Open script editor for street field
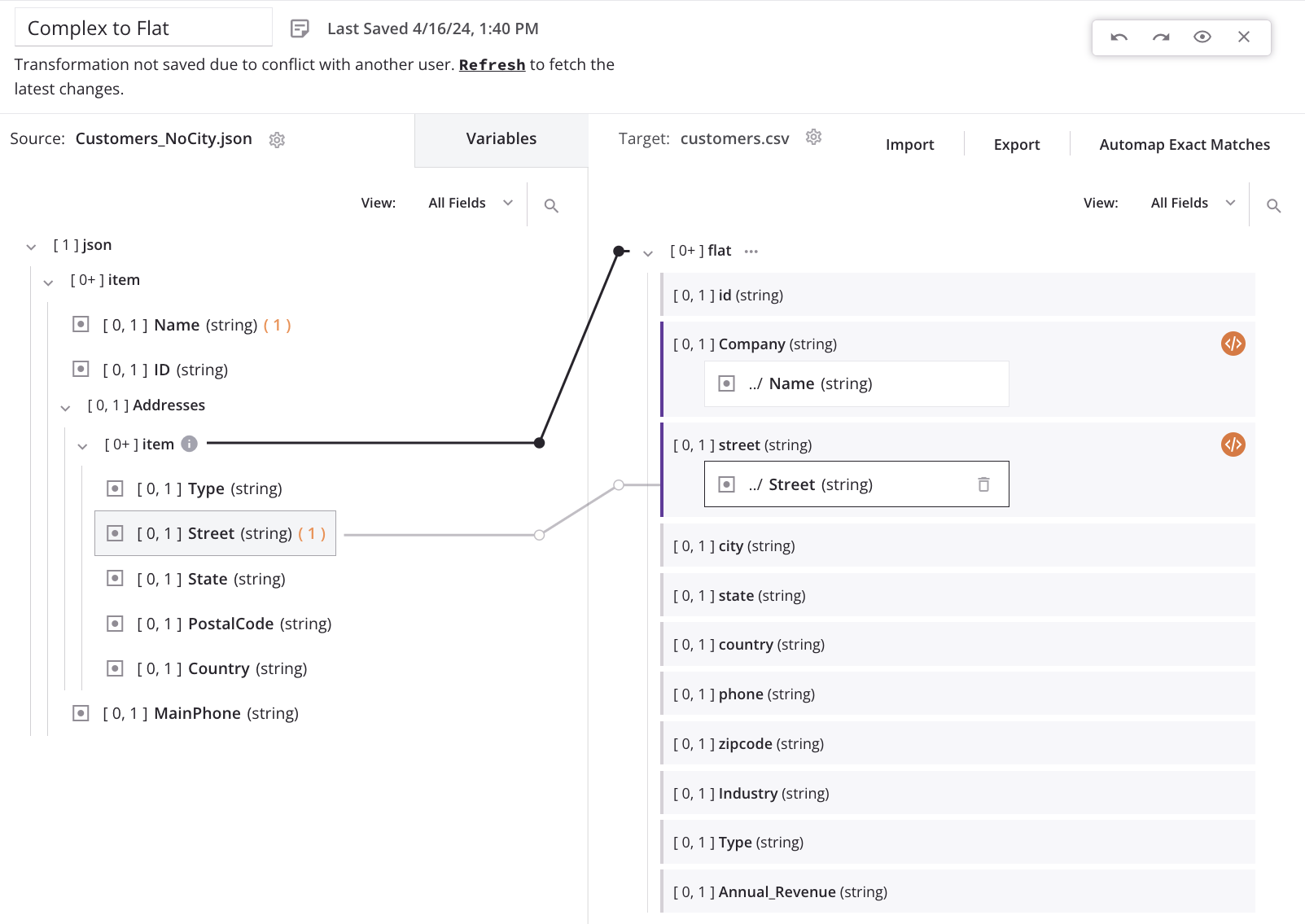The image size is (1305, 924). click(x=1233, y=445)
